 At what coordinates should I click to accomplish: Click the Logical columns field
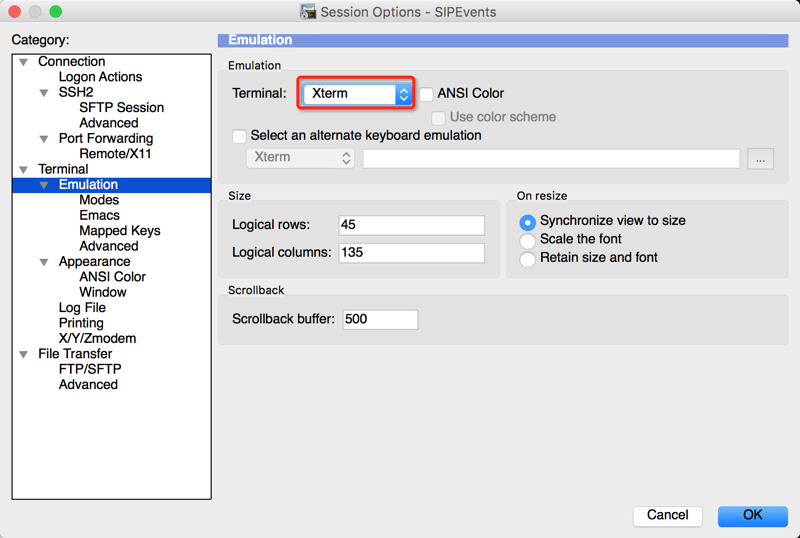click(410, 253)
